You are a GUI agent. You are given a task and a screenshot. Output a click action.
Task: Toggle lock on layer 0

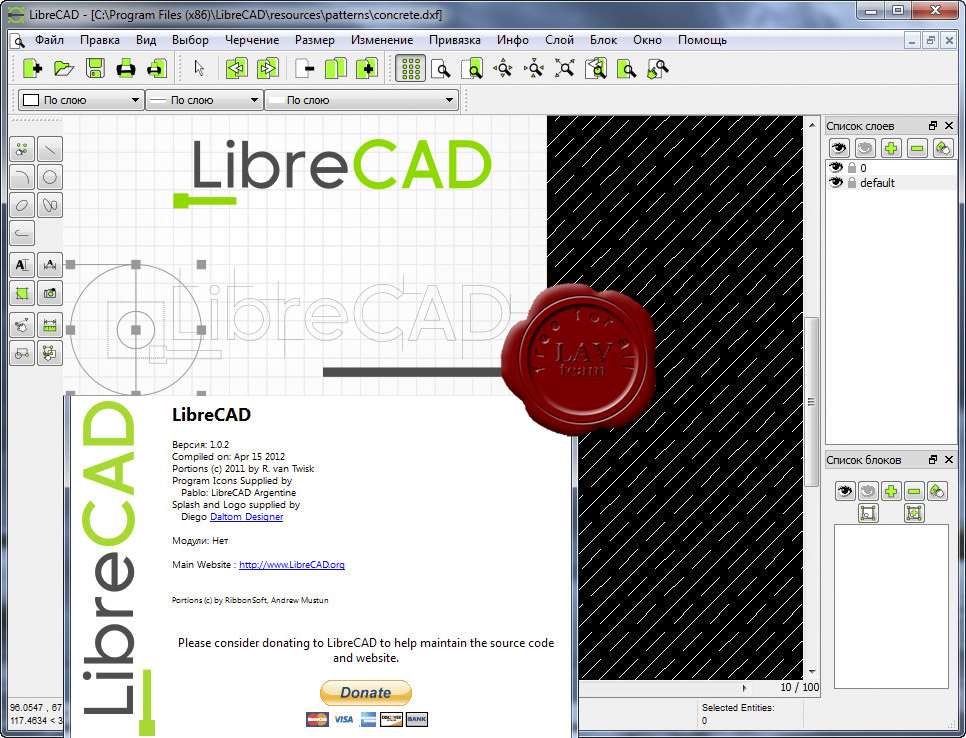pos(852,168)
